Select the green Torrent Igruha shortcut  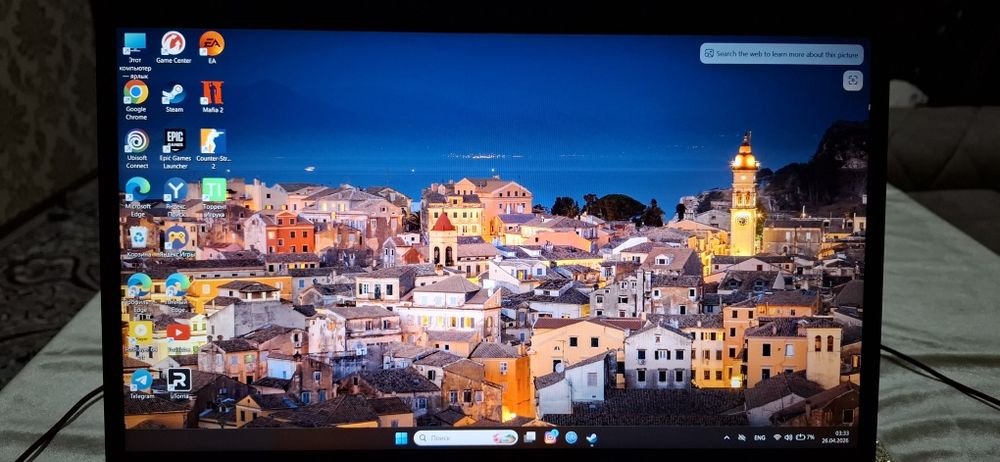(214, 197)
